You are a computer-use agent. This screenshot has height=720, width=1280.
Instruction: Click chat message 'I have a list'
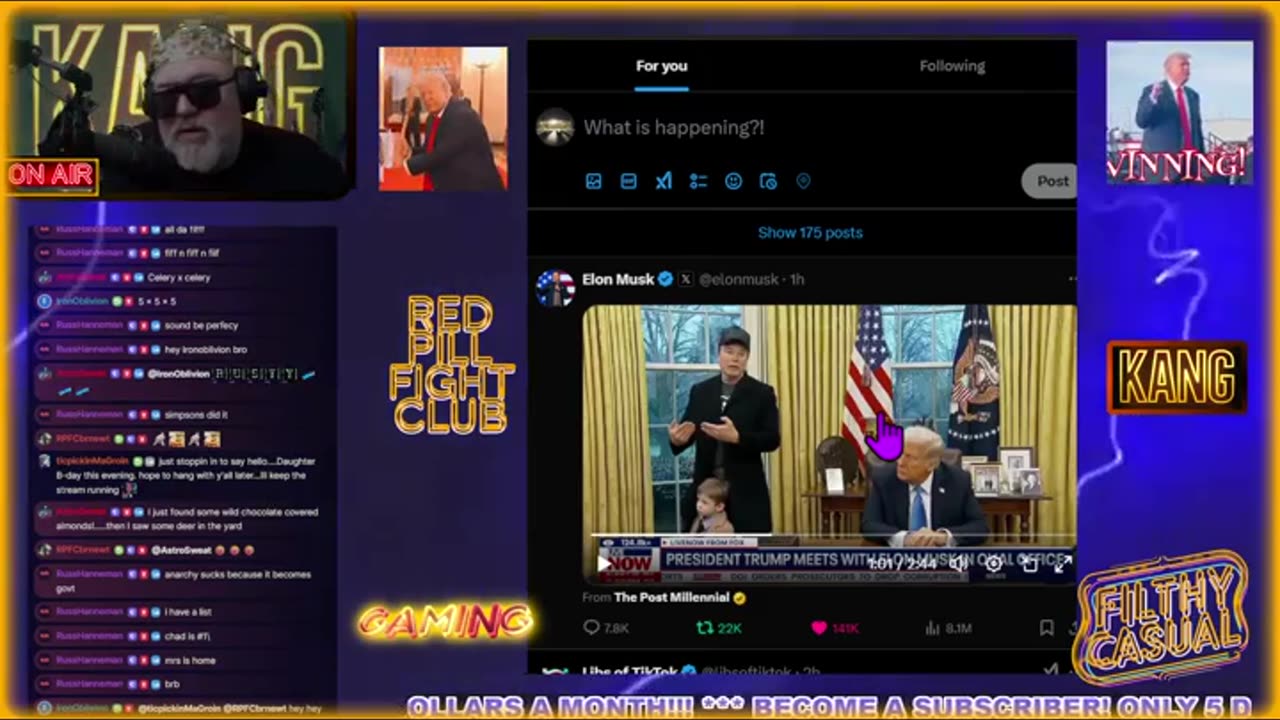point(188,611)
